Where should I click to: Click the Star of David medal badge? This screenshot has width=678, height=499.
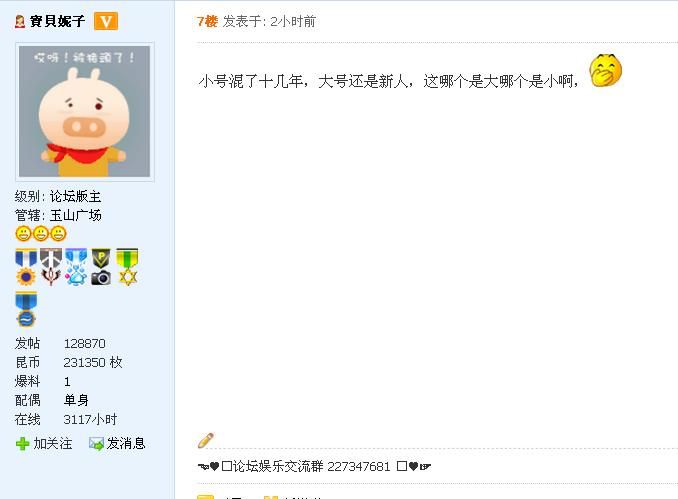[127, 267]
